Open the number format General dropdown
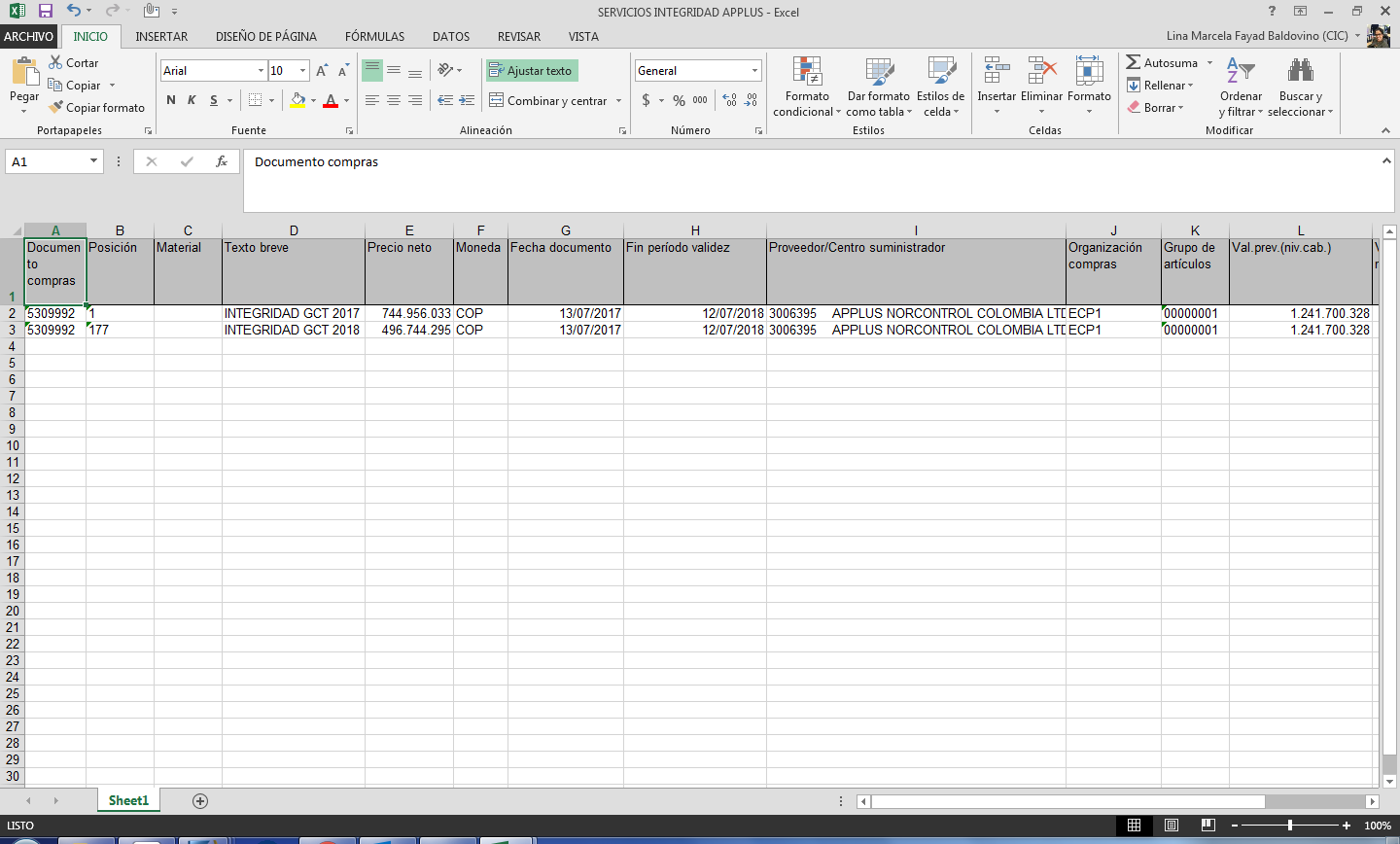This screenshot has width=1400, height=844. 754,71
